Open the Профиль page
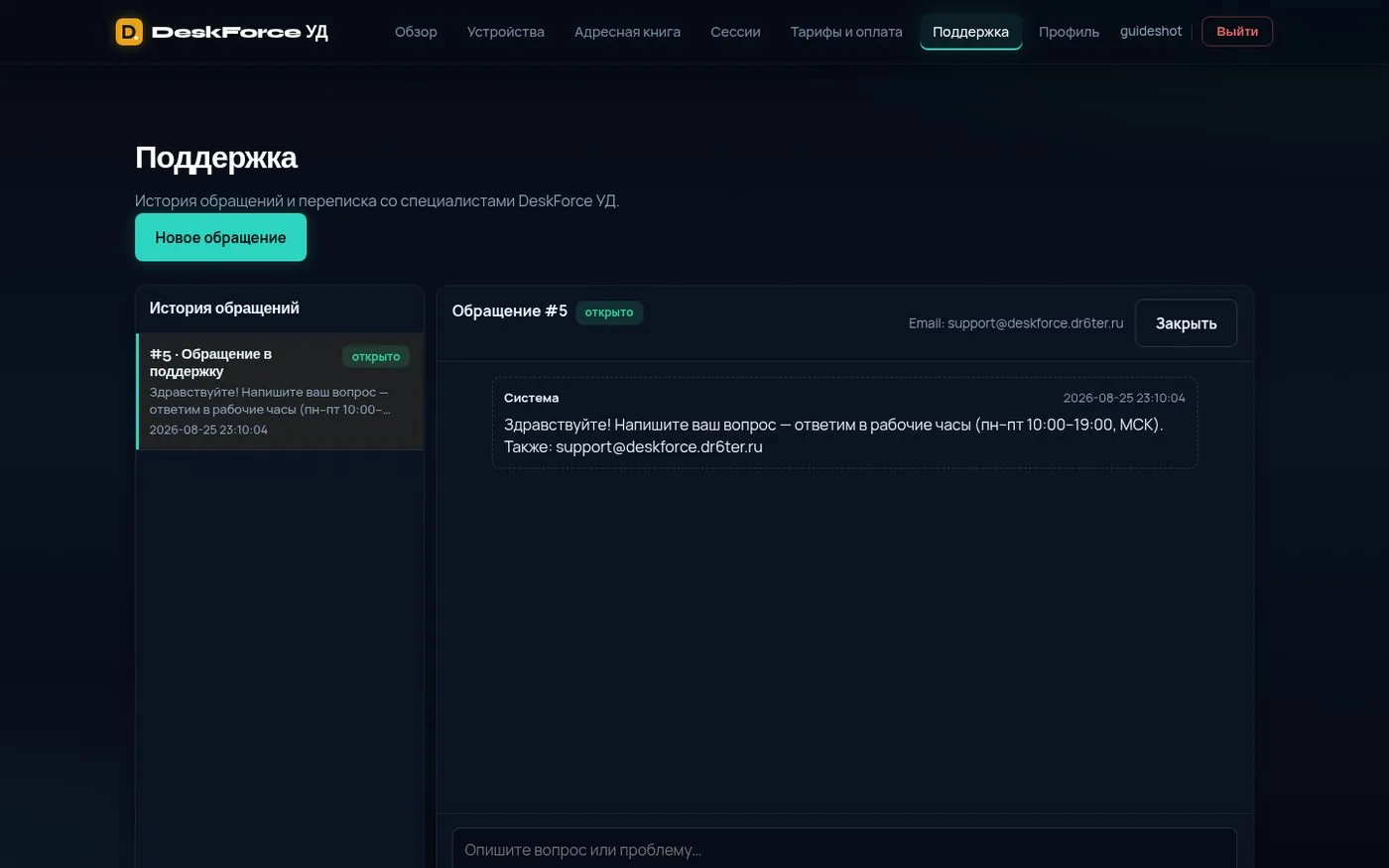The width and height of the screenshot is (1389, 868). [1069, 32]
